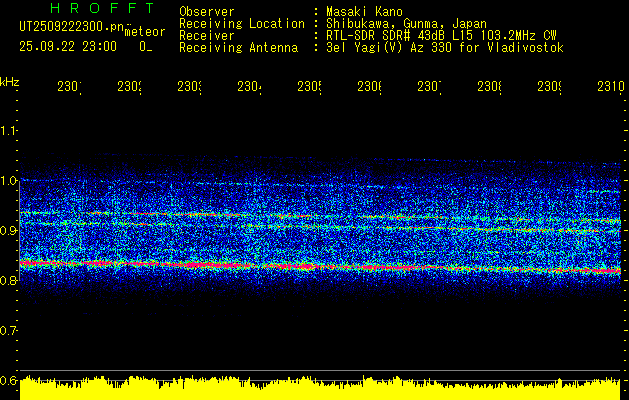This screenshot has width=629, height=400.
Task: Click Shibukawa, Gunma, Japan text
Action: 406,24
